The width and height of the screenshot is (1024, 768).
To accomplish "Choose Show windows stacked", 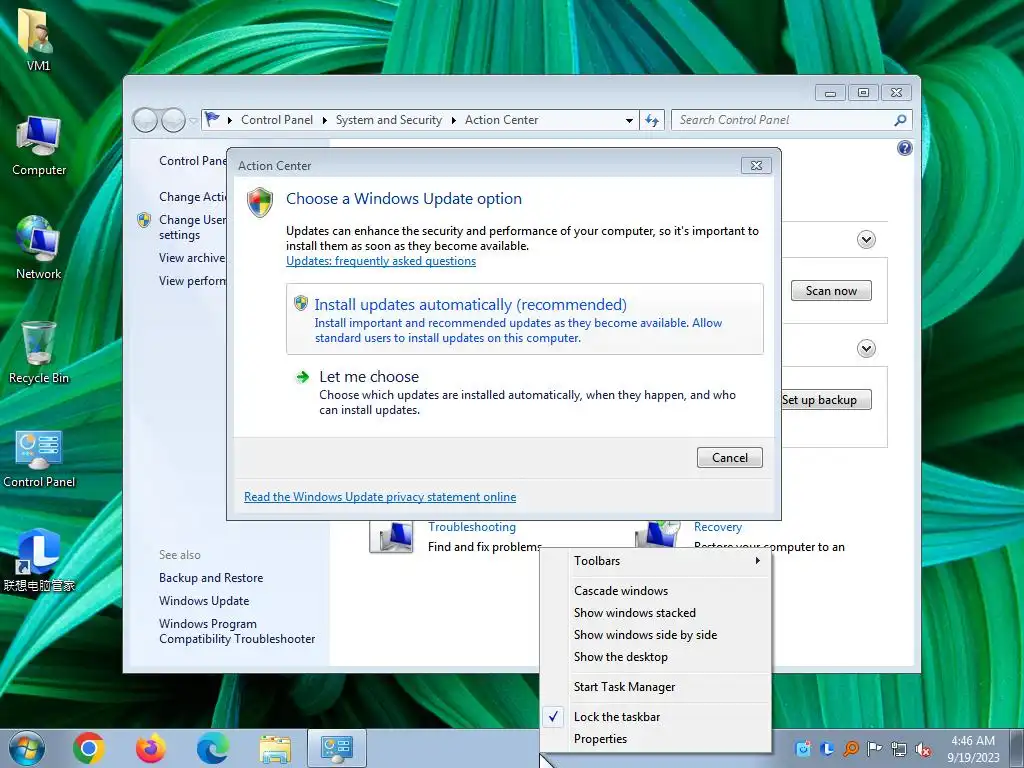I will point(656,613).
